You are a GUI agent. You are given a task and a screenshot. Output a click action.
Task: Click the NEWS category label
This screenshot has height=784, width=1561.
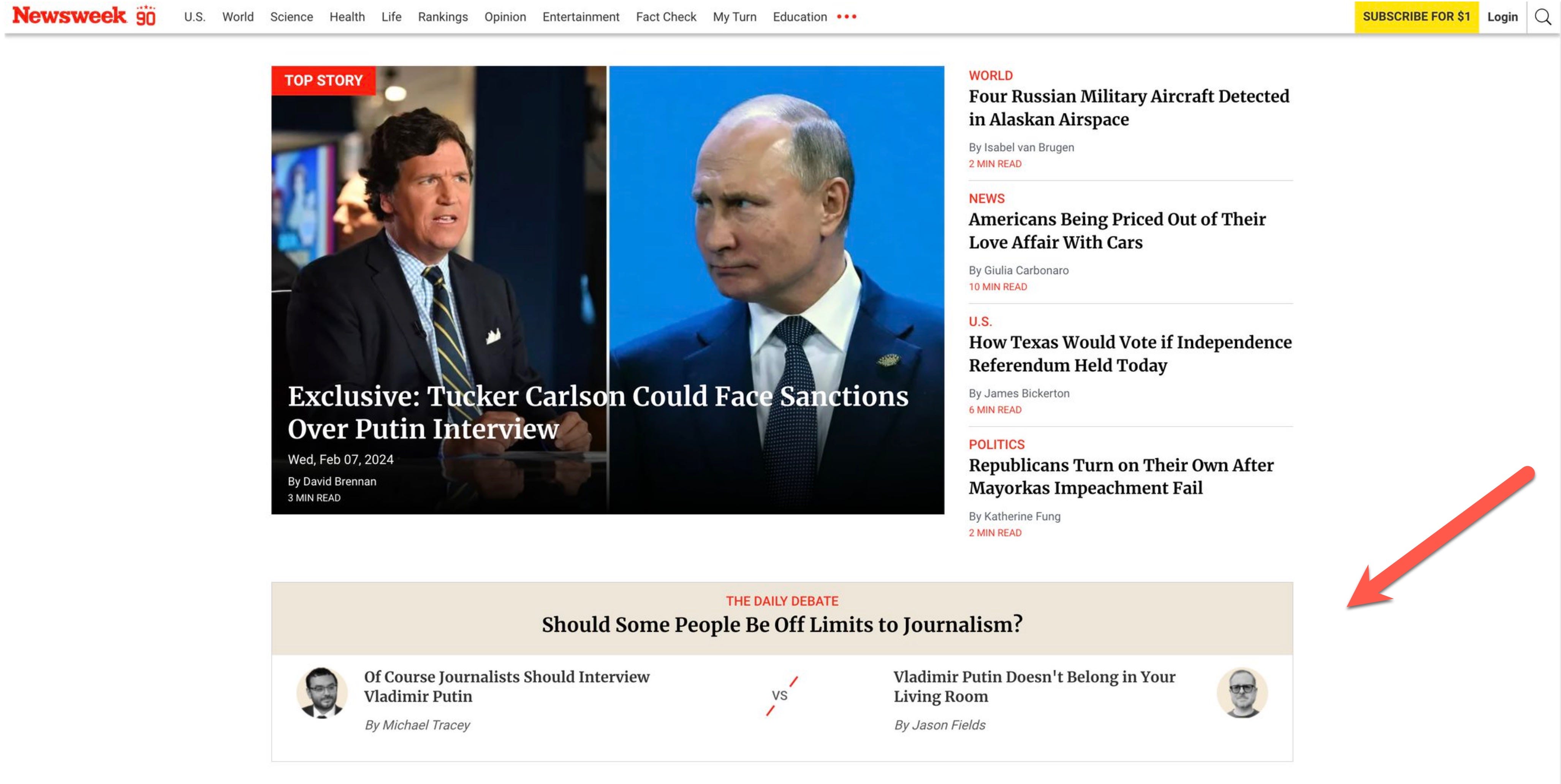(x=986, y=199)
